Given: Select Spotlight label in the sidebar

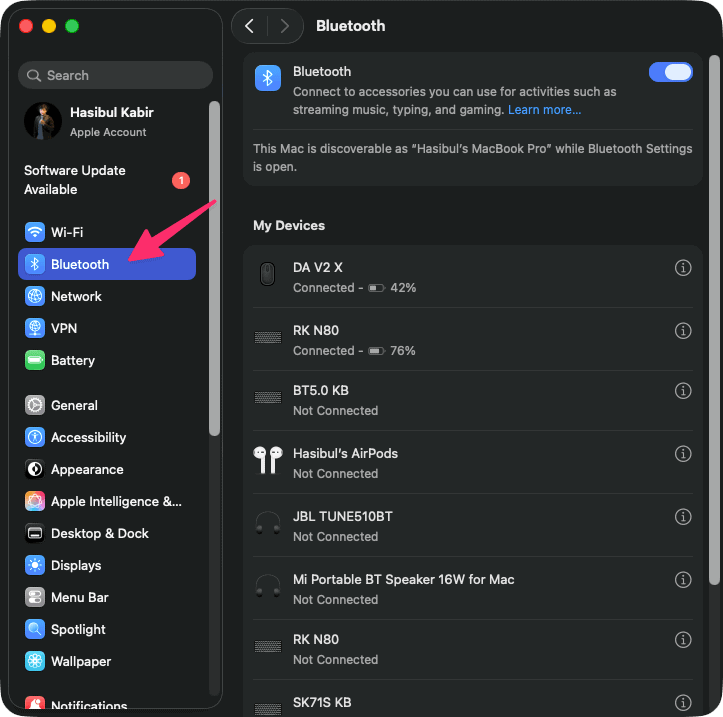Looking at the screenshot, I should 78,629.
